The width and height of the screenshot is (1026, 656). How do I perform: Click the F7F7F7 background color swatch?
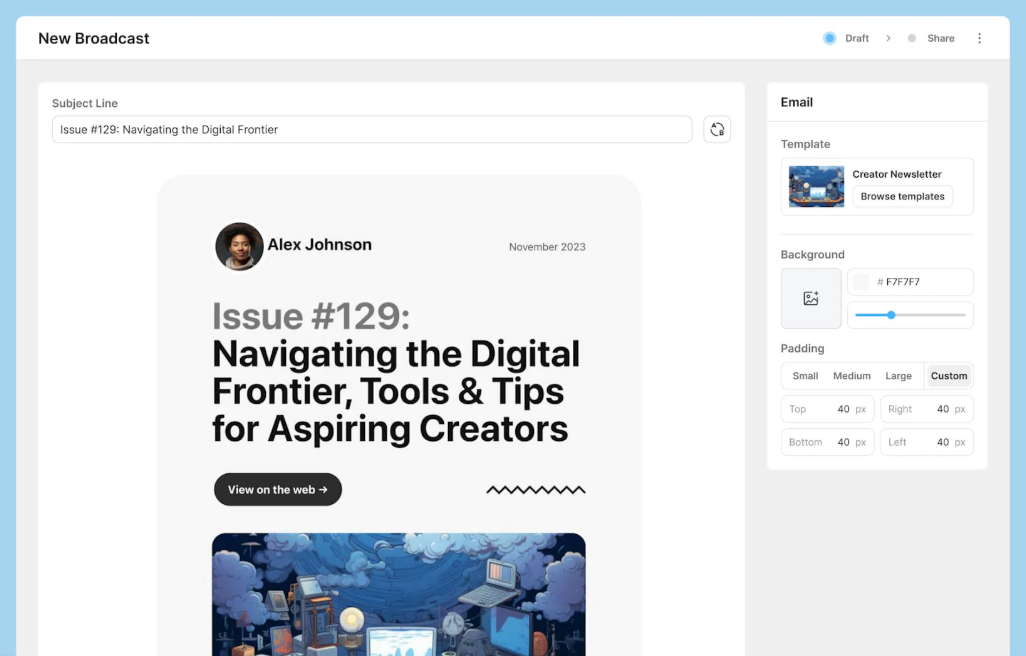tap(861, 282)
